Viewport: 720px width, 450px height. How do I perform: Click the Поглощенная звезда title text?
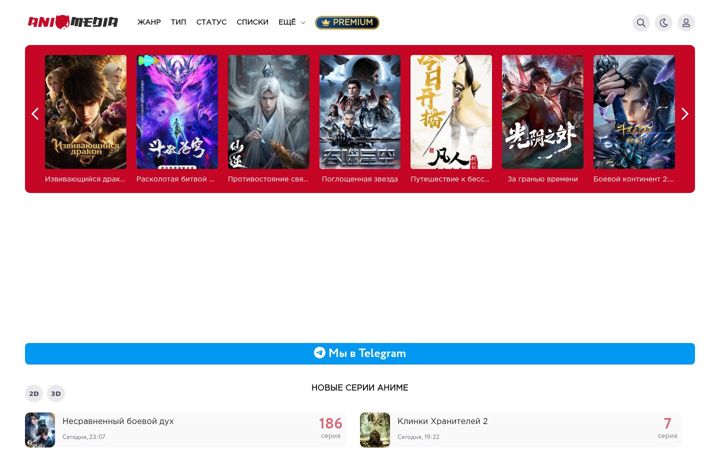(360, 179)
